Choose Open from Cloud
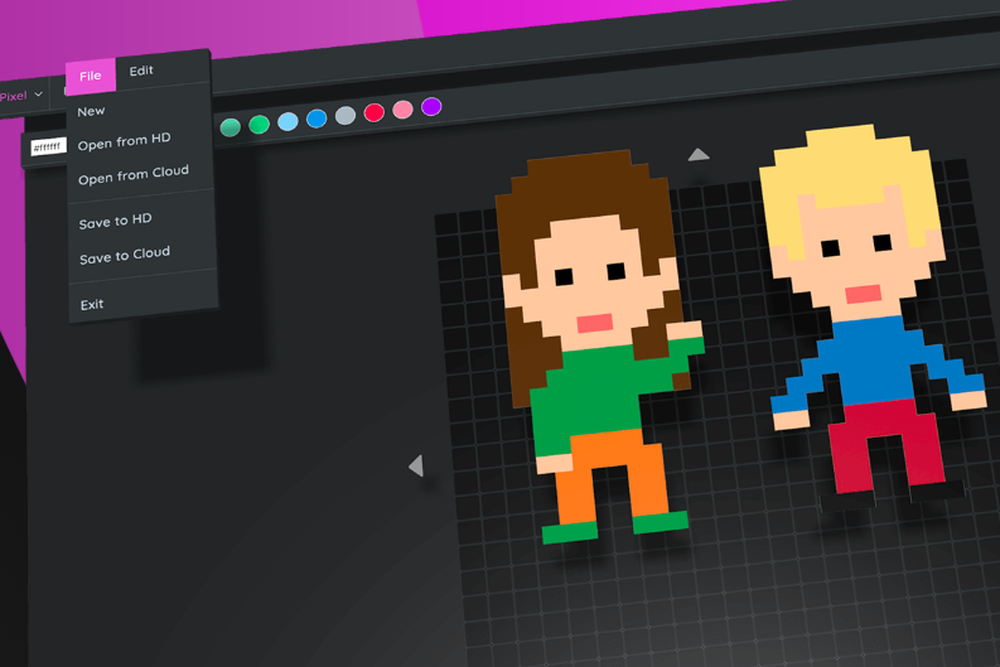The height and width of the screenshot is (667, 1000). [x=132, y=171]
